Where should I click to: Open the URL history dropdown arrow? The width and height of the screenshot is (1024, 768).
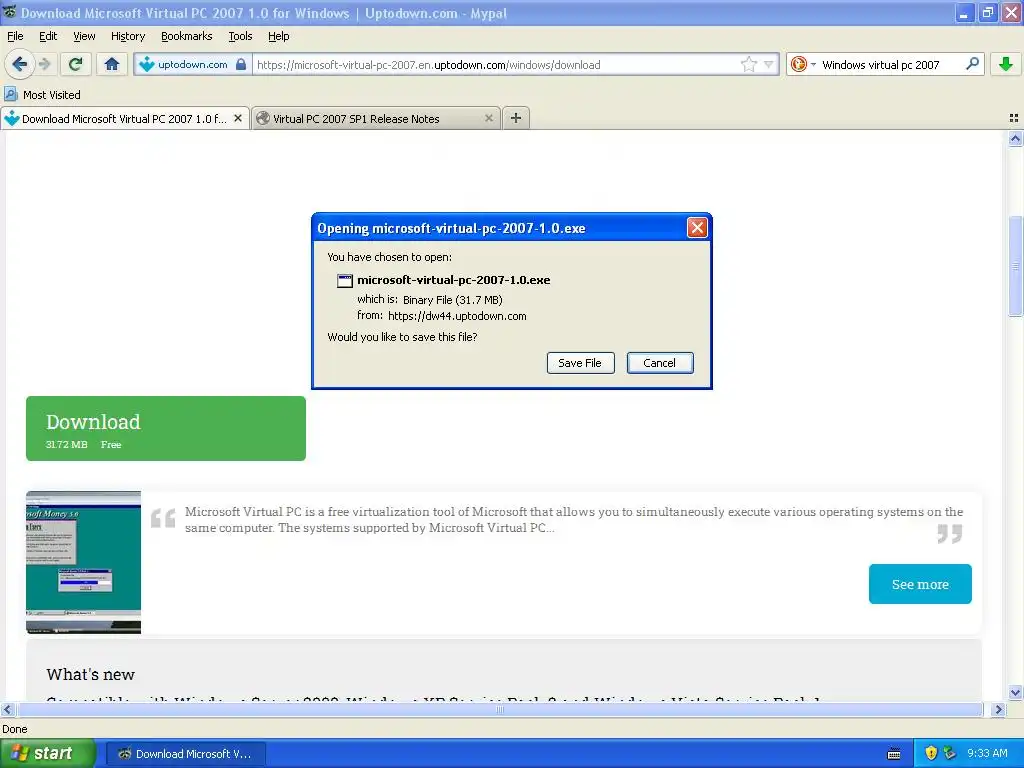(x=769, y=65)
